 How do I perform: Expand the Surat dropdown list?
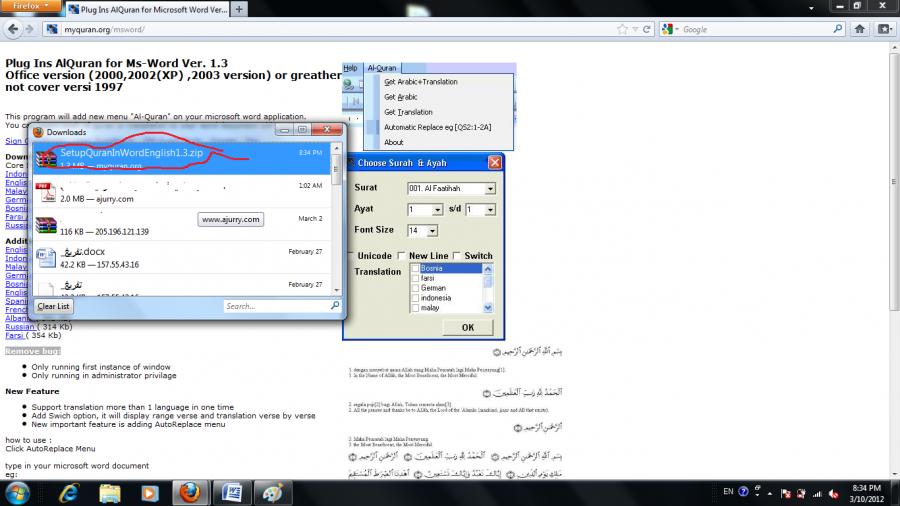(x=490, y=188)
